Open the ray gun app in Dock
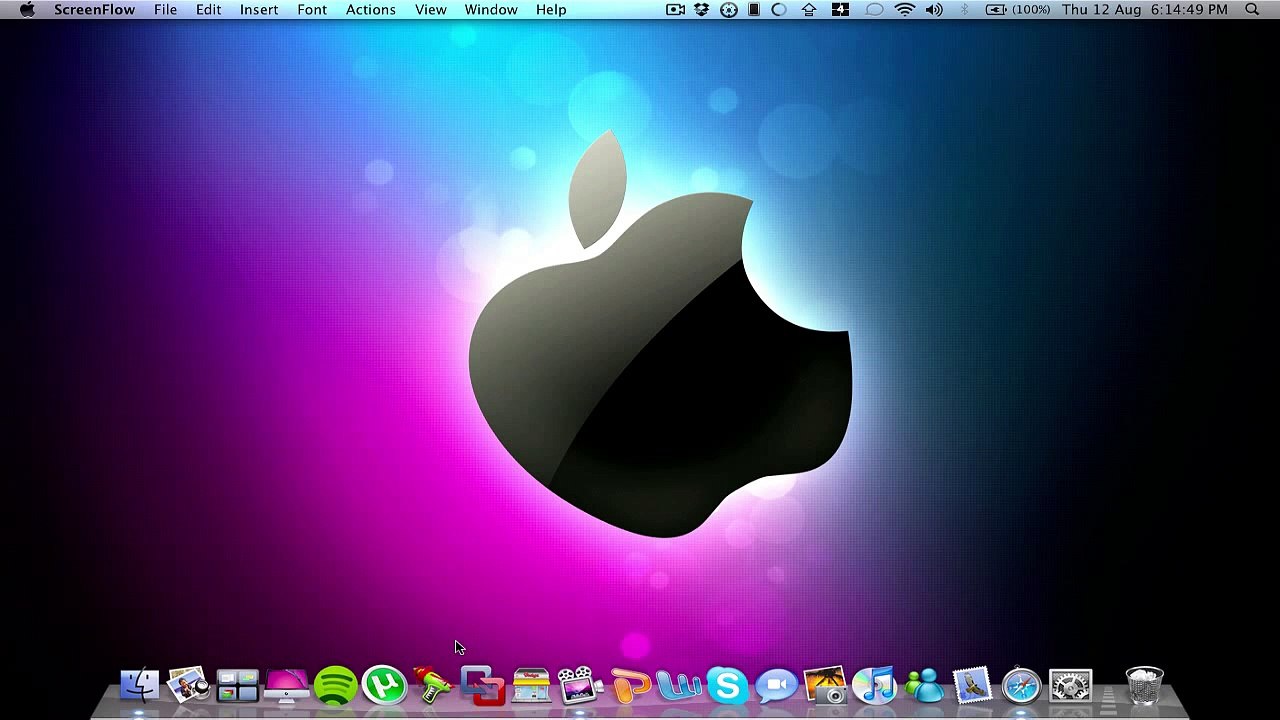The height and width of the screenshot is (720, 1280). pyautogui.click(x=433, y=686)
